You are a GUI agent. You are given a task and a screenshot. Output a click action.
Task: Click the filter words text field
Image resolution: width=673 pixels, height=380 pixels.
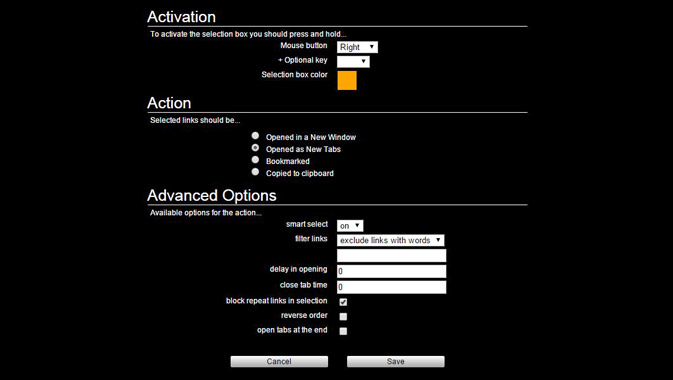click(x=391, y=255)
